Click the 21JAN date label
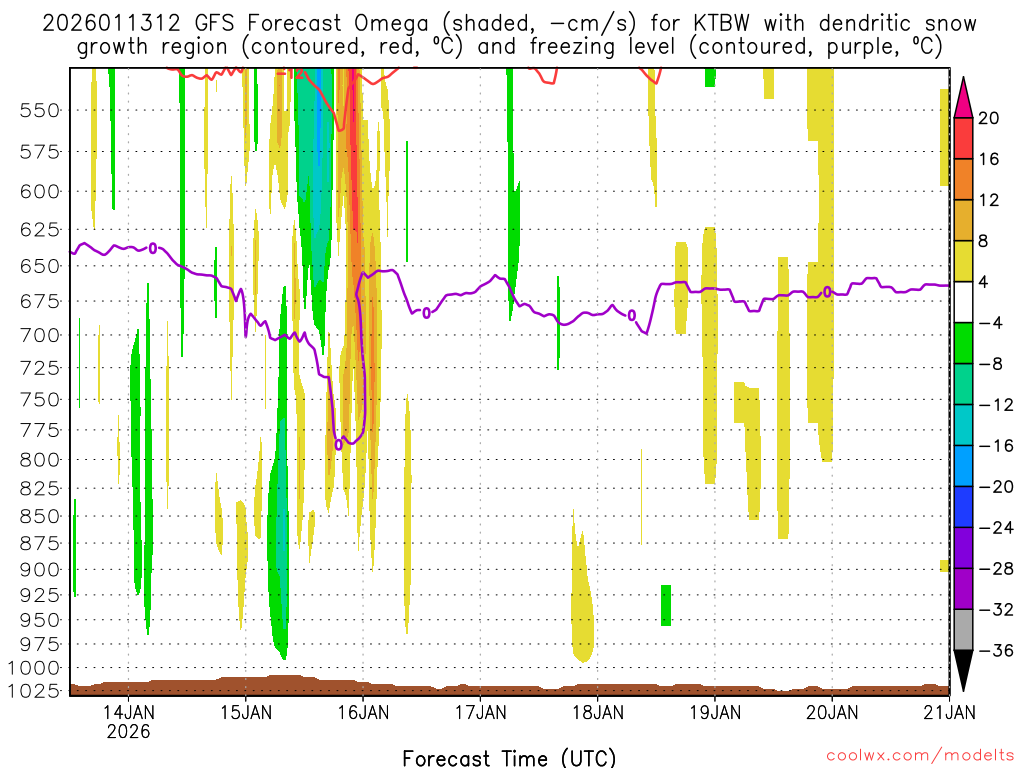 [950, 712]
